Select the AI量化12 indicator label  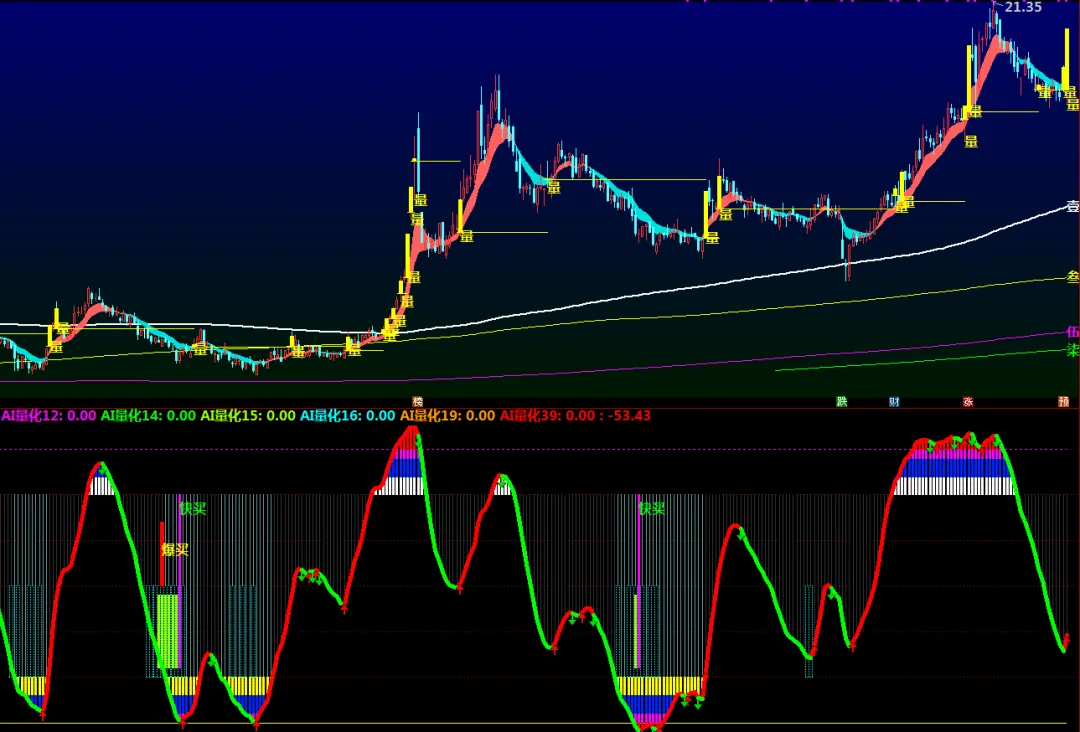click(49, 415)
